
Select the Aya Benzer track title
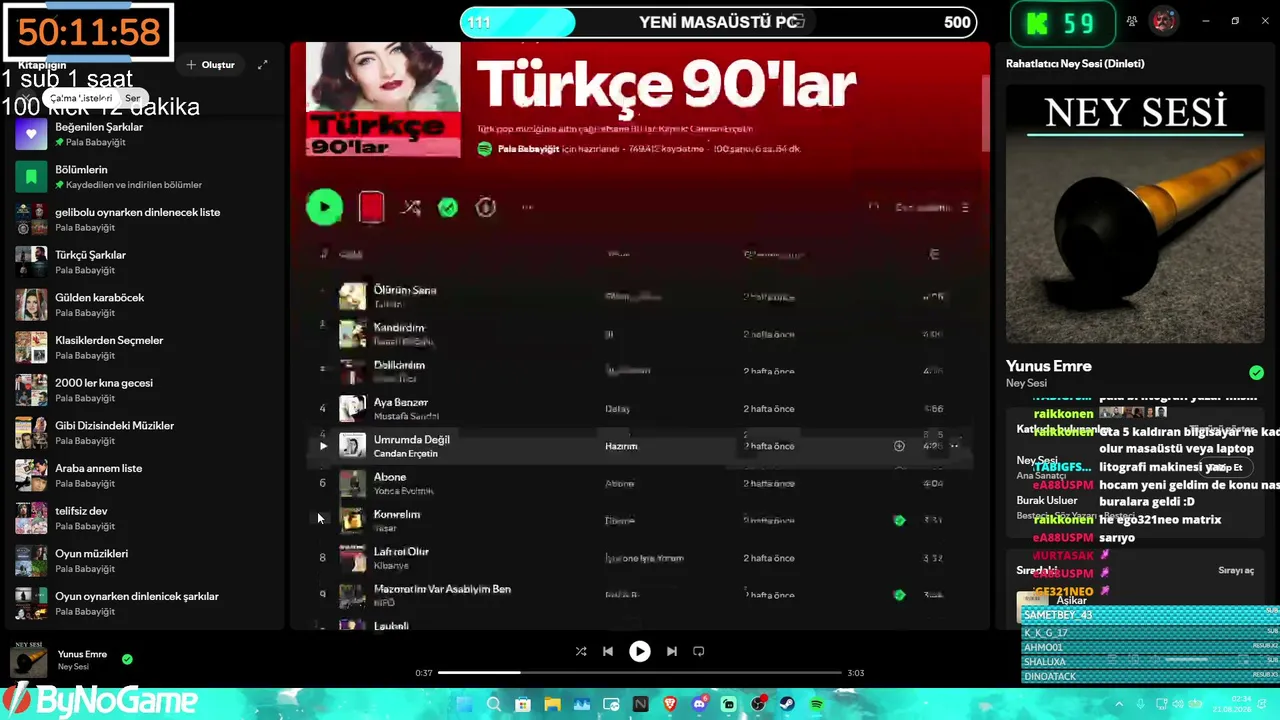(x=401, y=402)
